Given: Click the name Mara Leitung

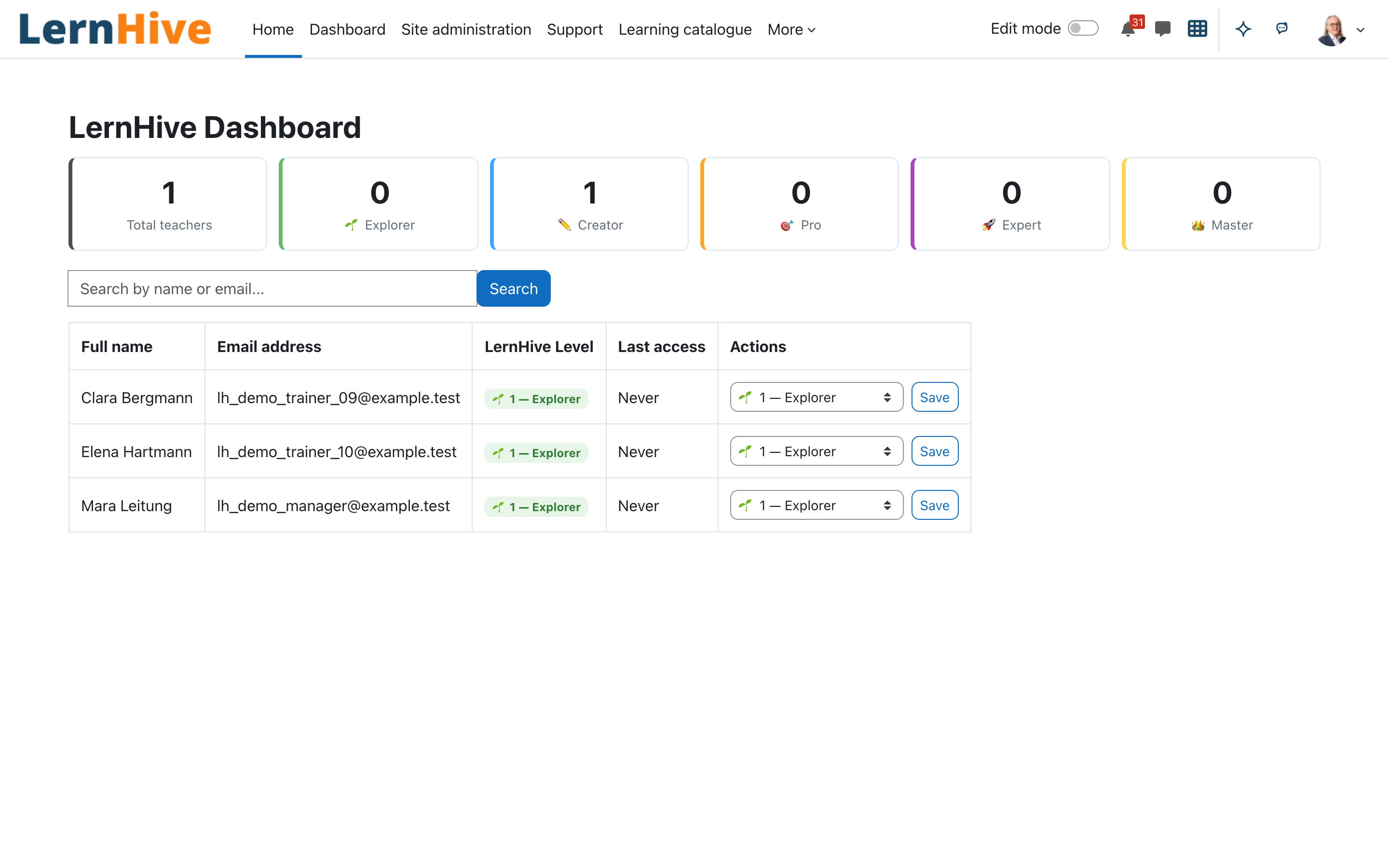Looking at the screenshot, I should 126,505.
